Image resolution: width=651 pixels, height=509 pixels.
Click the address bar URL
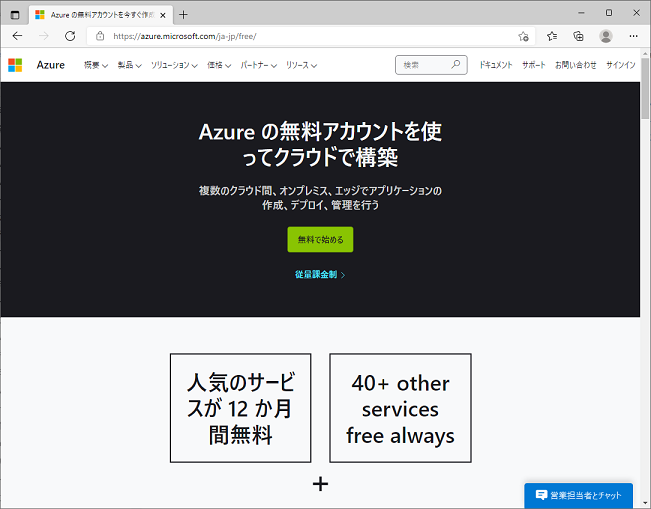[x=184, y=36]
